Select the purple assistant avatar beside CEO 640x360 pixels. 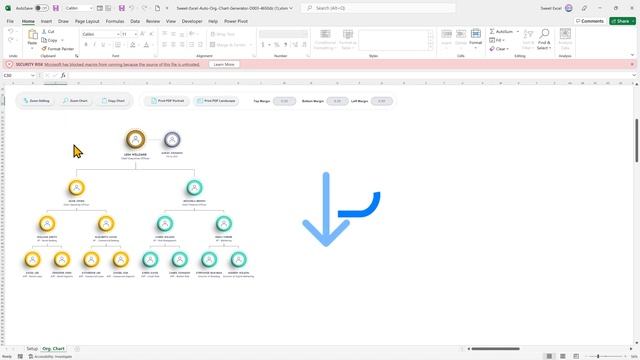coord(172,140)
